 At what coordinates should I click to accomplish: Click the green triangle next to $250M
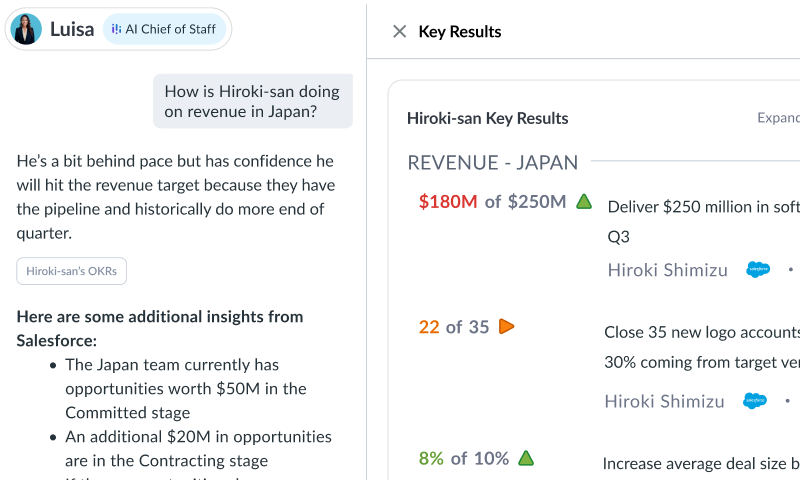(584, 201)
